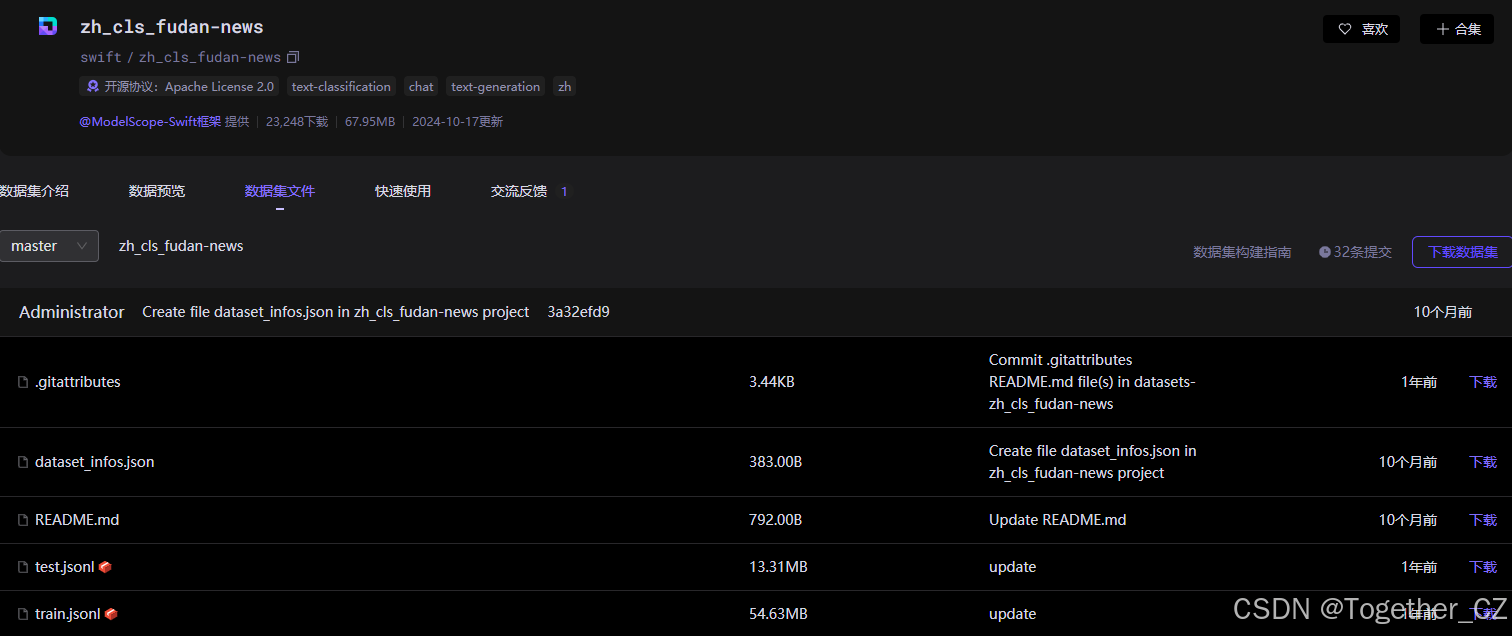The height and width of the screenshot is (636, 1512).
Task: Open the README.md file name
Action: (x=77, y=520)
